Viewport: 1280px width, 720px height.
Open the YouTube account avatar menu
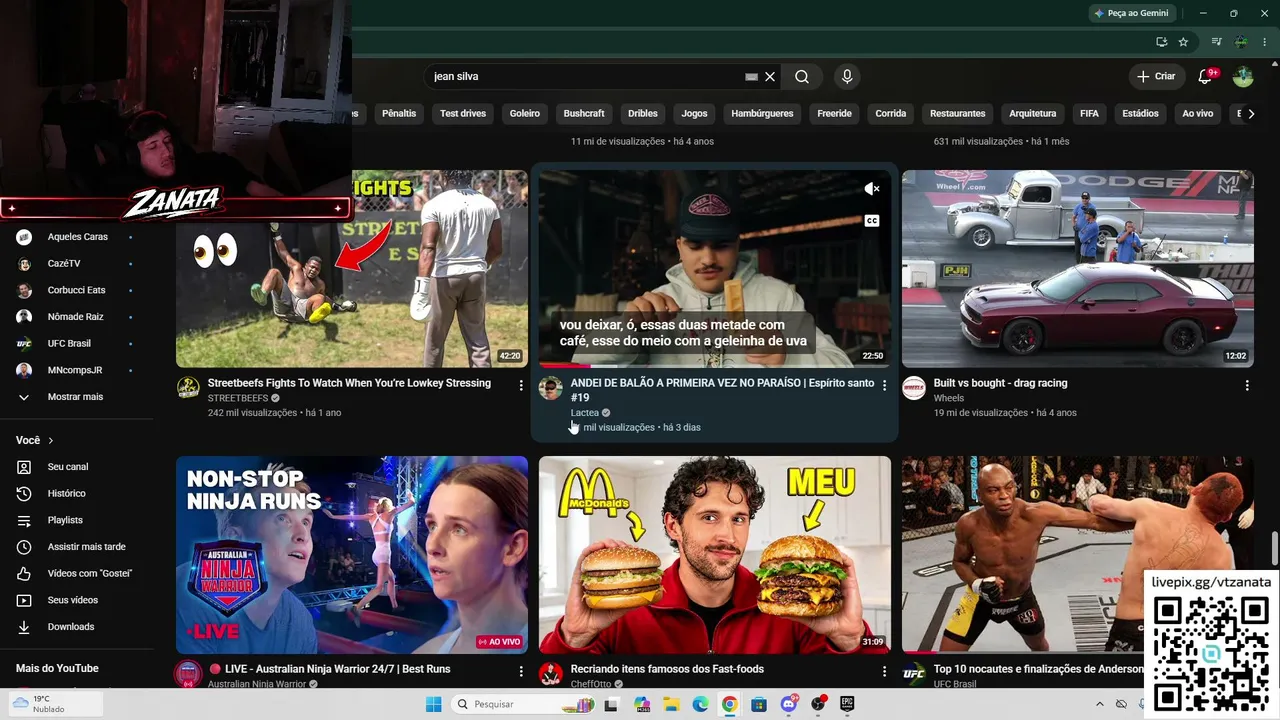[x=1243, y=77]
